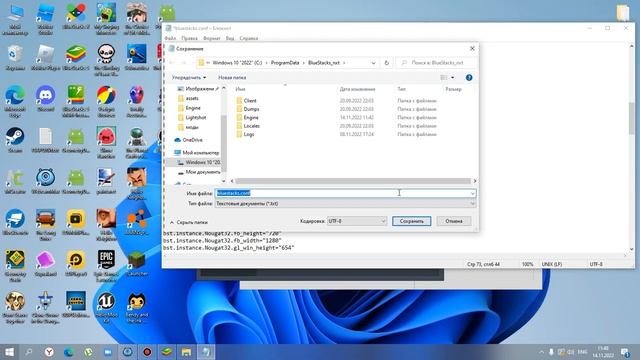
Task: Click Новая папка in the dialog toolbar
Action: click(x=232, y=77)
